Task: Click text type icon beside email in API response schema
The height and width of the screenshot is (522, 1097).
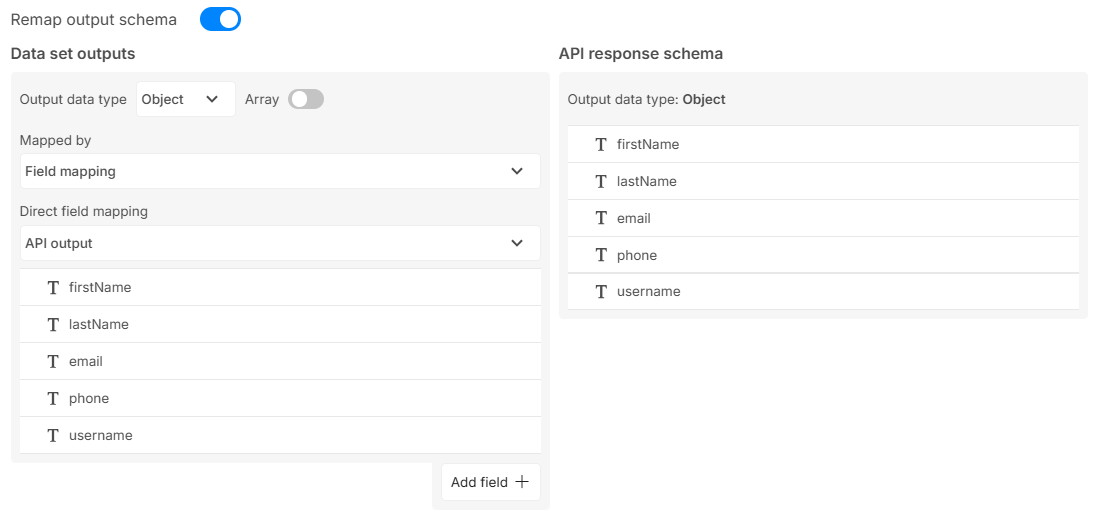Action: (601, 219)
